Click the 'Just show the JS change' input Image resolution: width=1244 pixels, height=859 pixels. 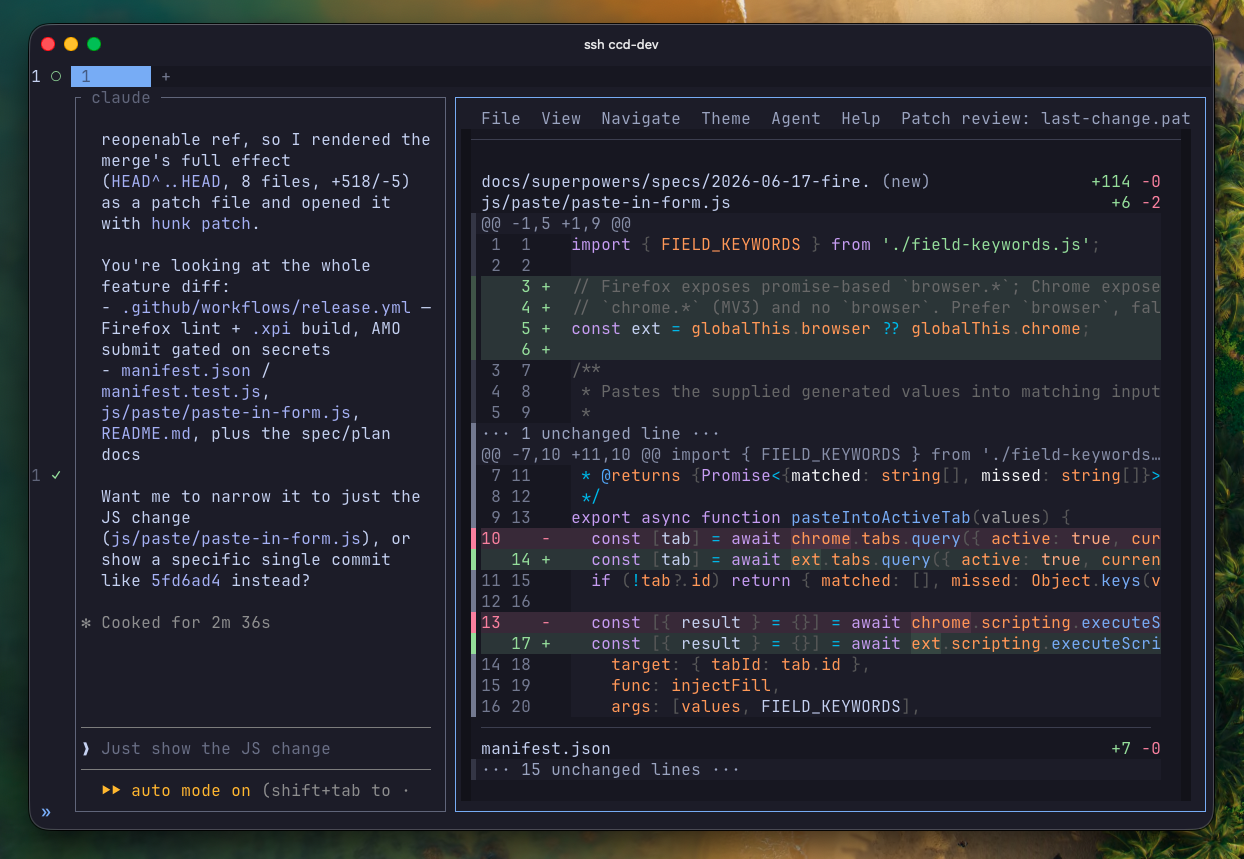[216, 749]
